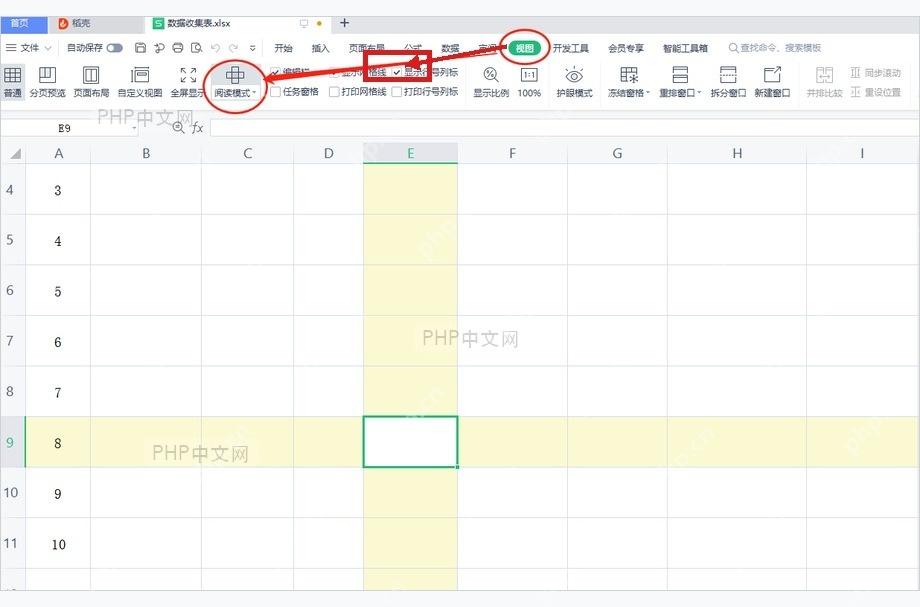This screenshot has height=607, width=920.
Task: Select the 页面布局 view icon in ribbon
Action: coord(91,82)
